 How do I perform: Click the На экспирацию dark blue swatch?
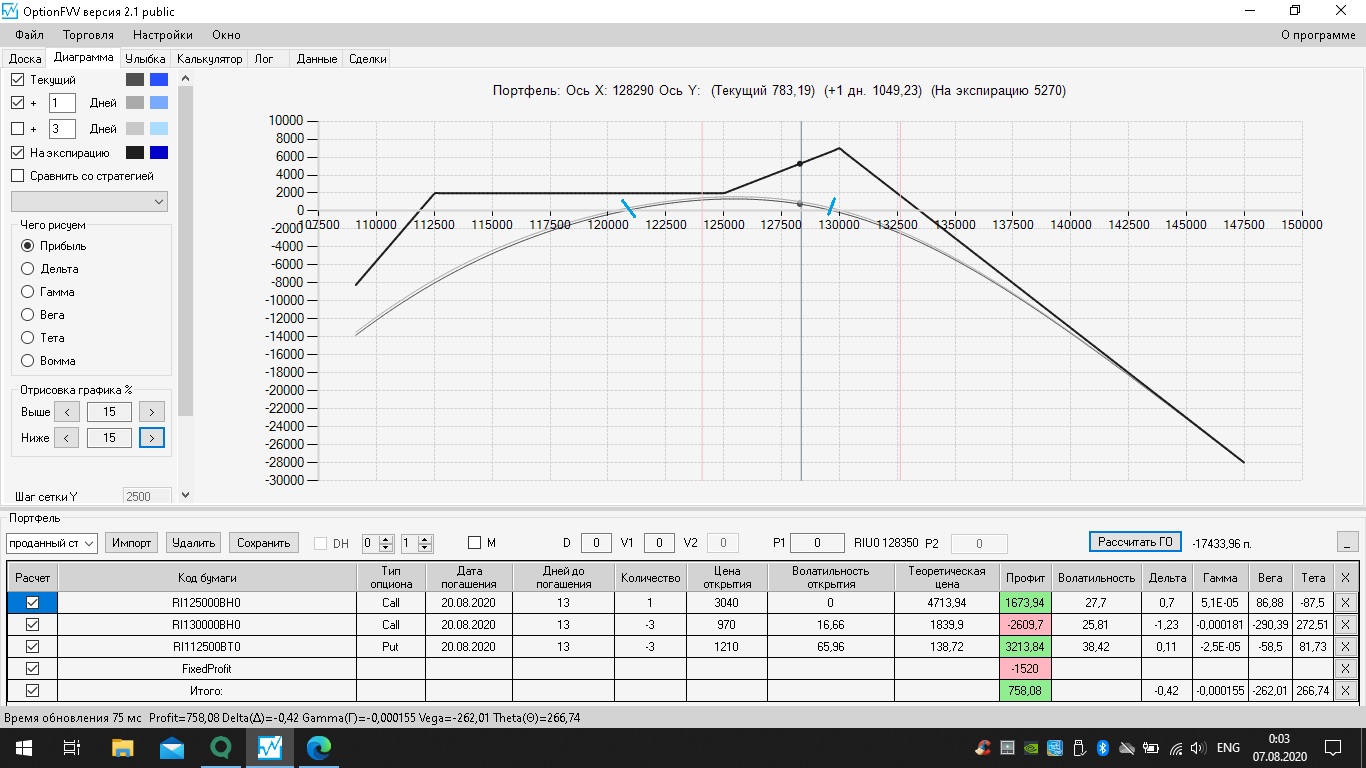point(159,153)
